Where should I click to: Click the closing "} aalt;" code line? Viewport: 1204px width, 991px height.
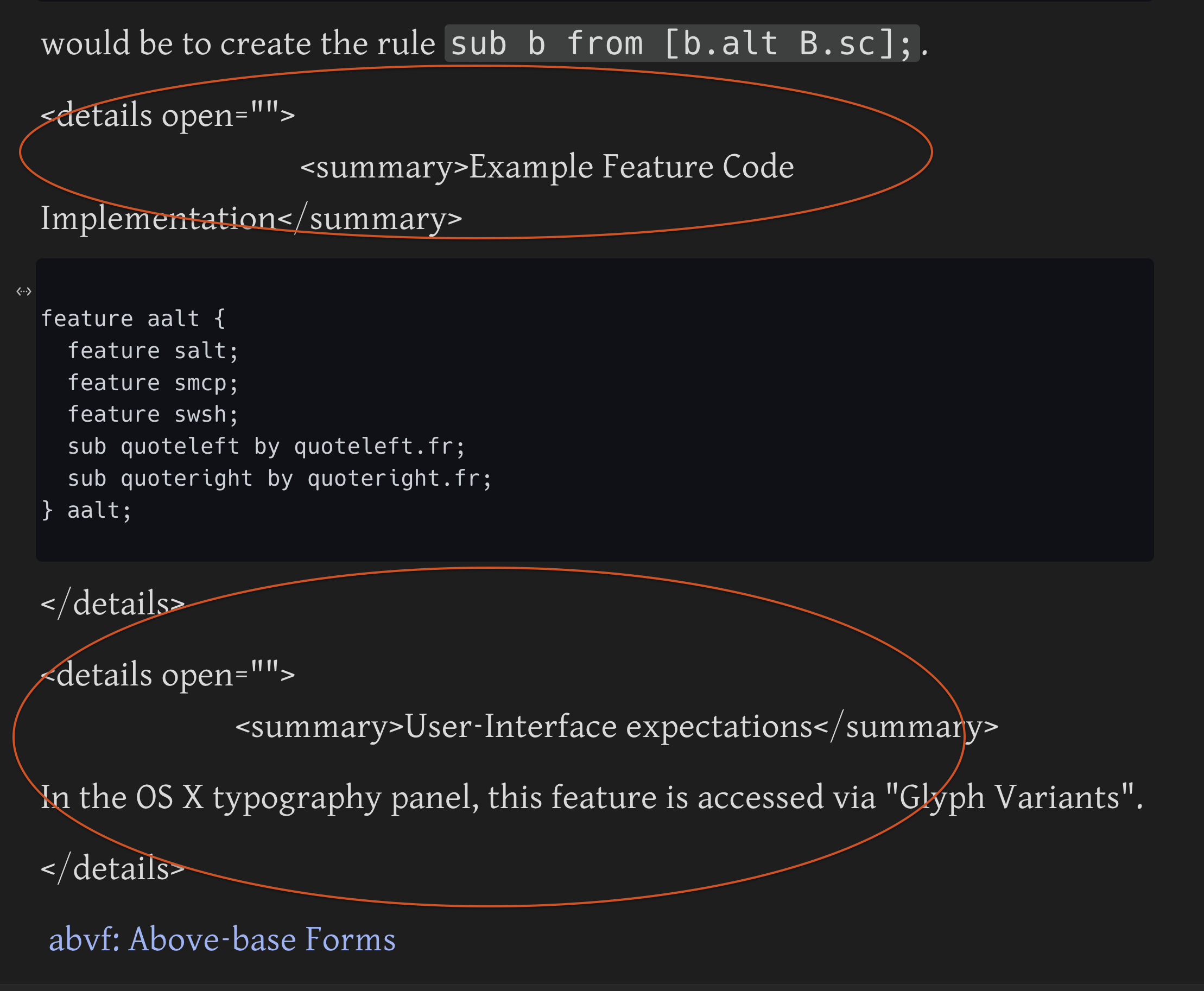tap(86, 510)
